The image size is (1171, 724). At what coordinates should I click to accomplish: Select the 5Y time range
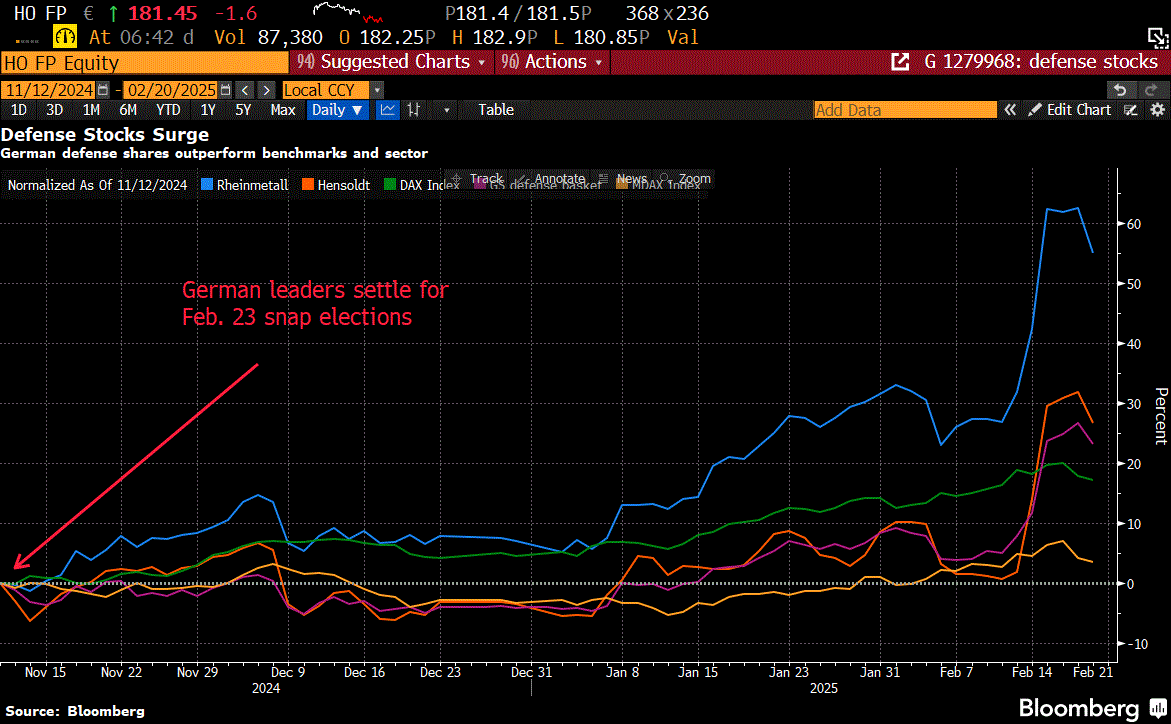pyautogui.click(x=243, y=110)
